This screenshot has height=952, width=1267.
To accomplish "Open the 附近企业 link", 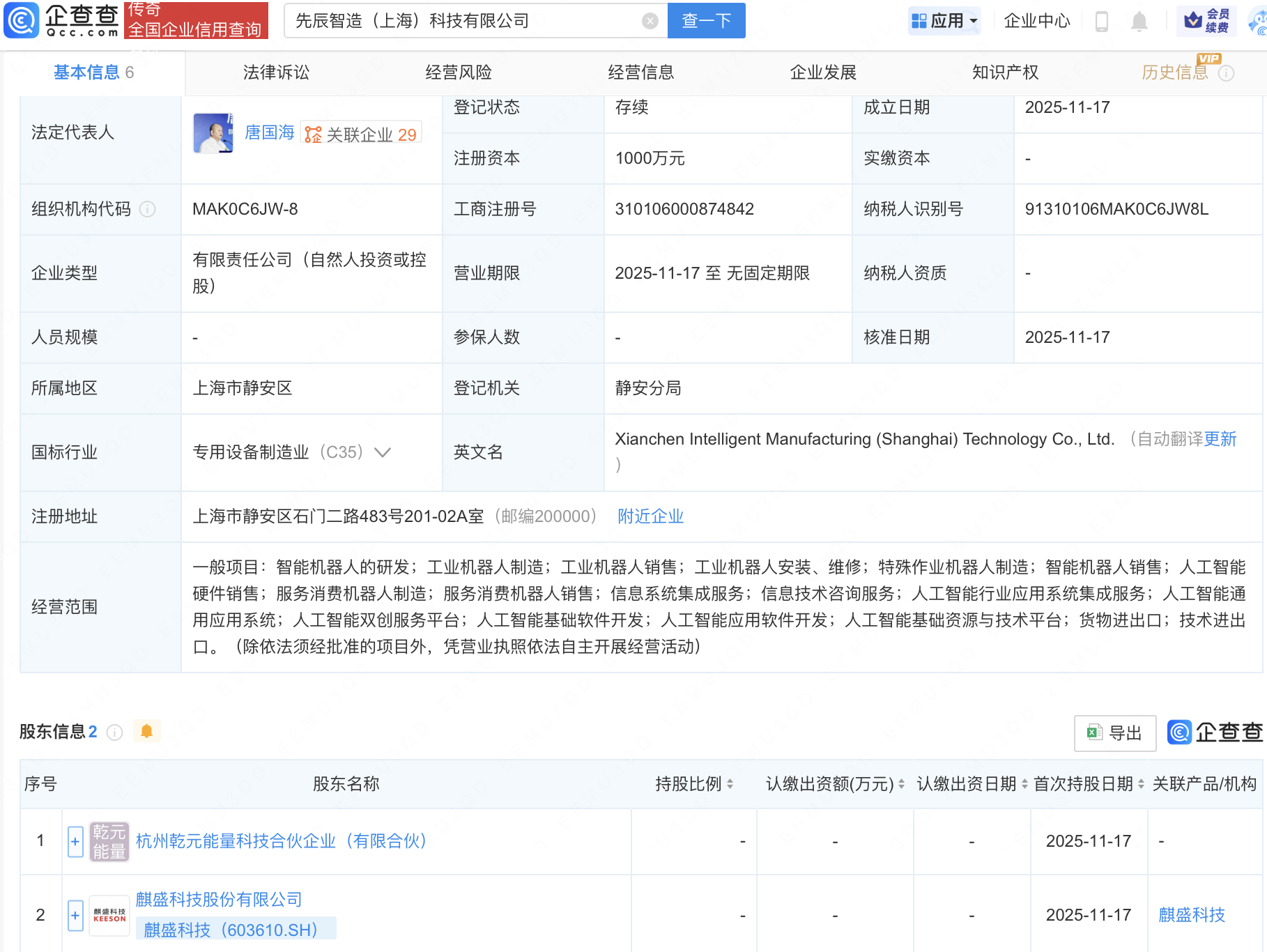I will click(x=650, y=516).
